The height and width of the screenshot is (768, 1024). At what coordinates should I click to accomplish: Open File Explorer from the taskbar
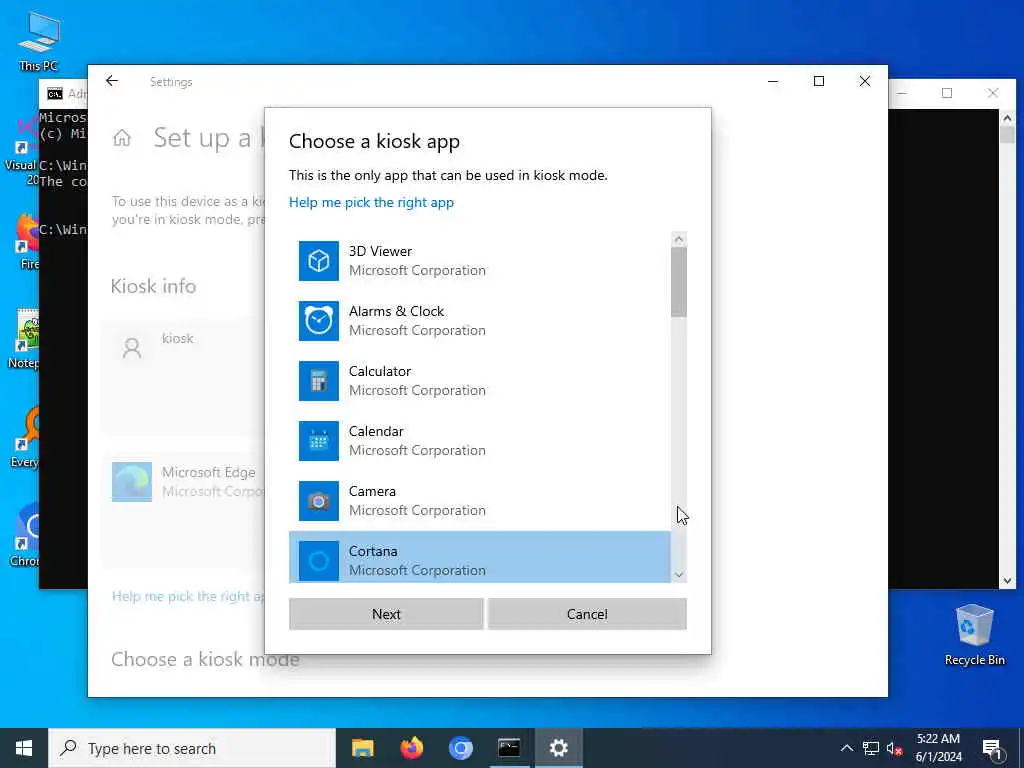click(362, 748)
